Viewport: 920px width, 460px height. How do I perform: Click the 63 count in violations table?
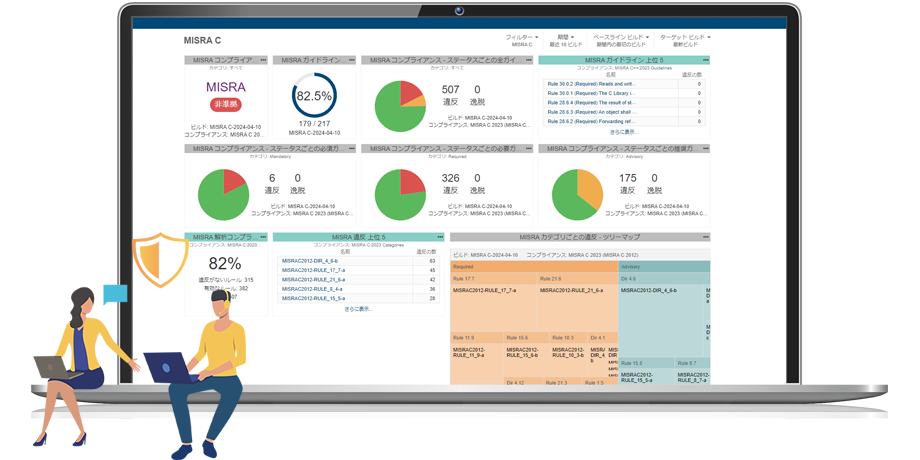432,261
